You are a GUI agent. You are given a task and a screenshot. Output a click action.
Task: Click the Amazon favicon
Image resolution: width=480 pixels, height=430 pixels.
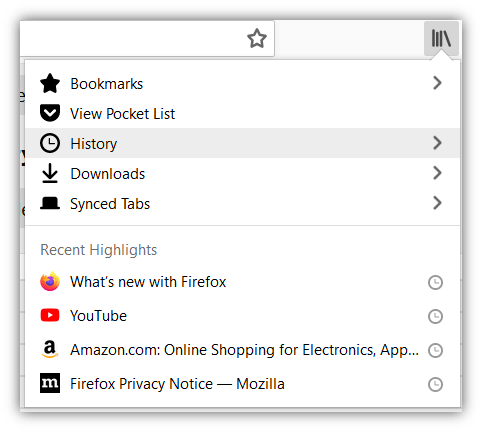[50, 349]
